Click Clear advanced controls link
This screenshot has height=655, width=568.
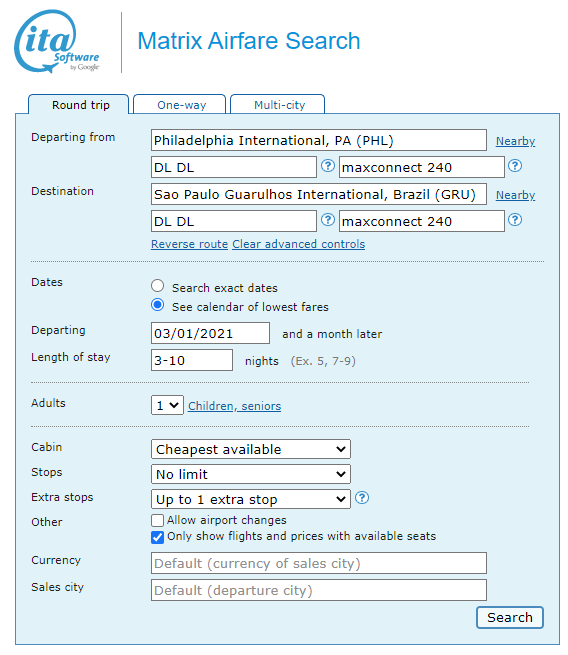[x=299, y=244]
